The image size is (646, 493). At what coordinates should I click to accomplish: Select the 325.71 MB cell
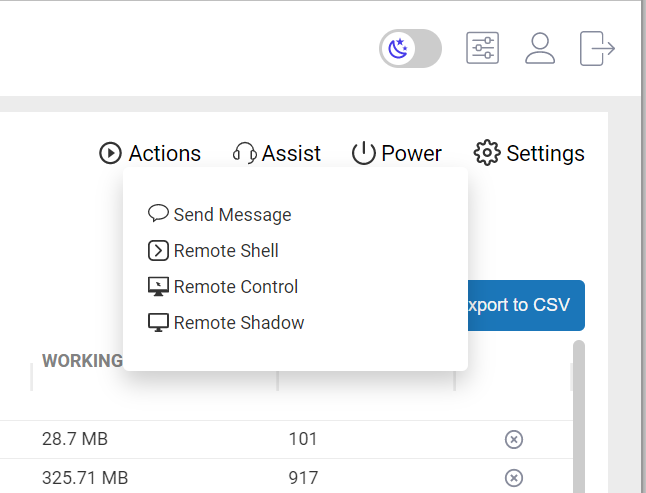click(x=85, y=478)
